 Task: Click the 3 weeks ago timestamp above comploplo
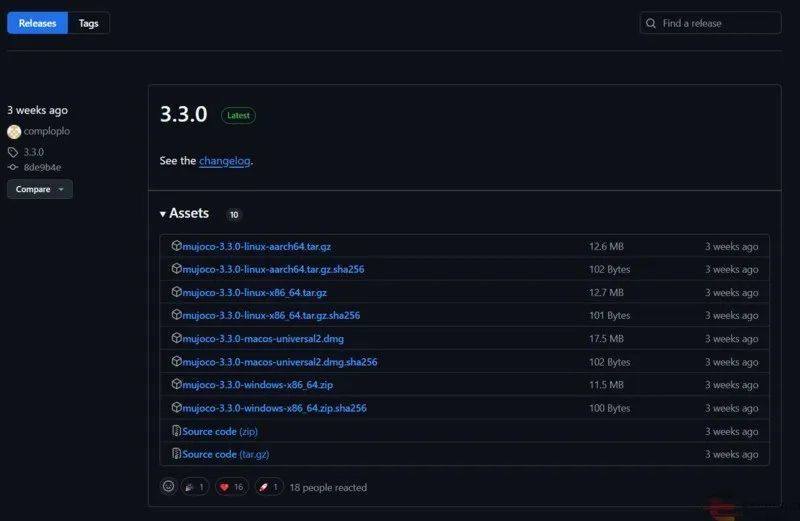pos(38,110)
